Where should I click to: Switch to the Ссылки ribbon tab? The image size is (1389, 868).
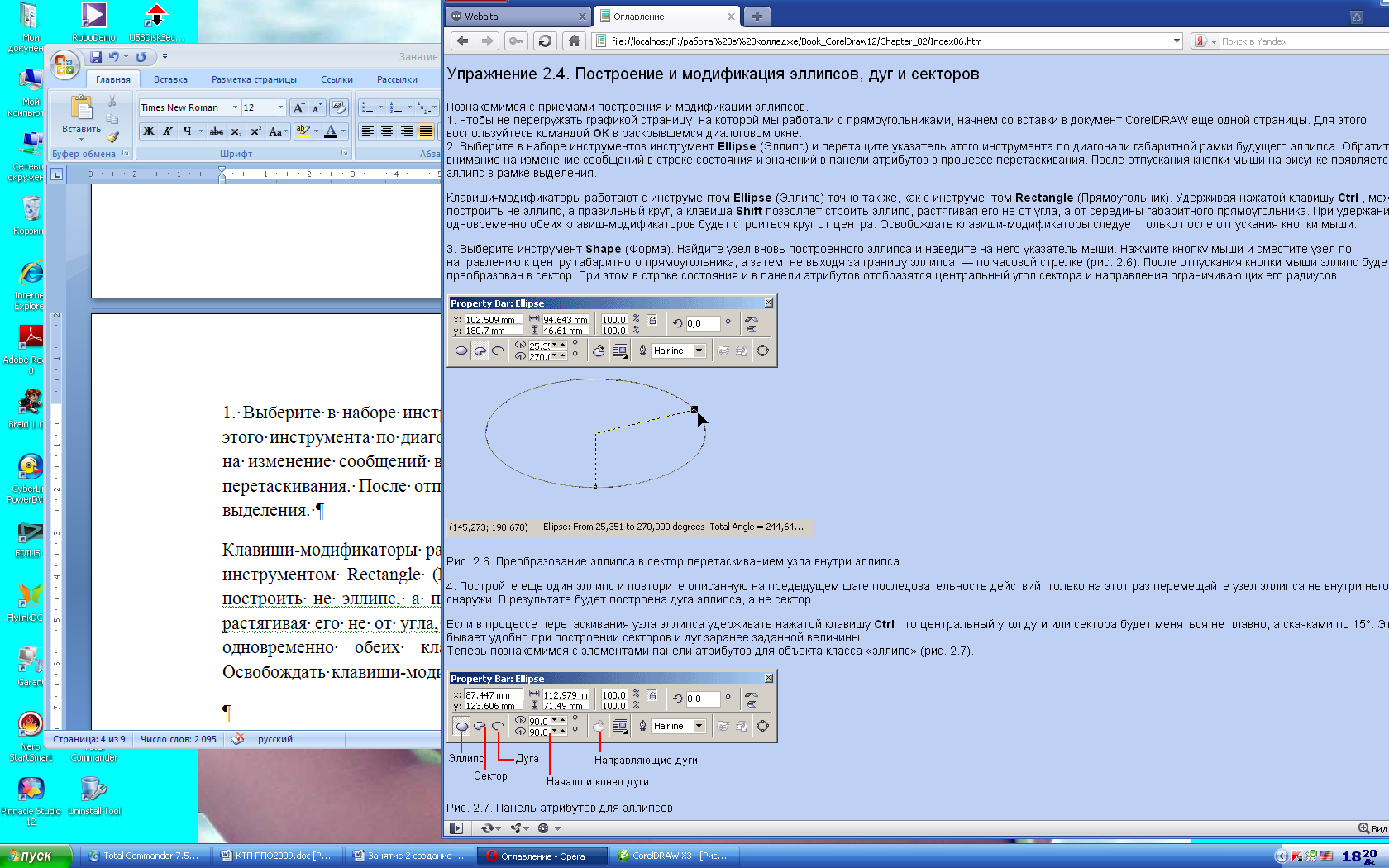(x=337, y=79)
